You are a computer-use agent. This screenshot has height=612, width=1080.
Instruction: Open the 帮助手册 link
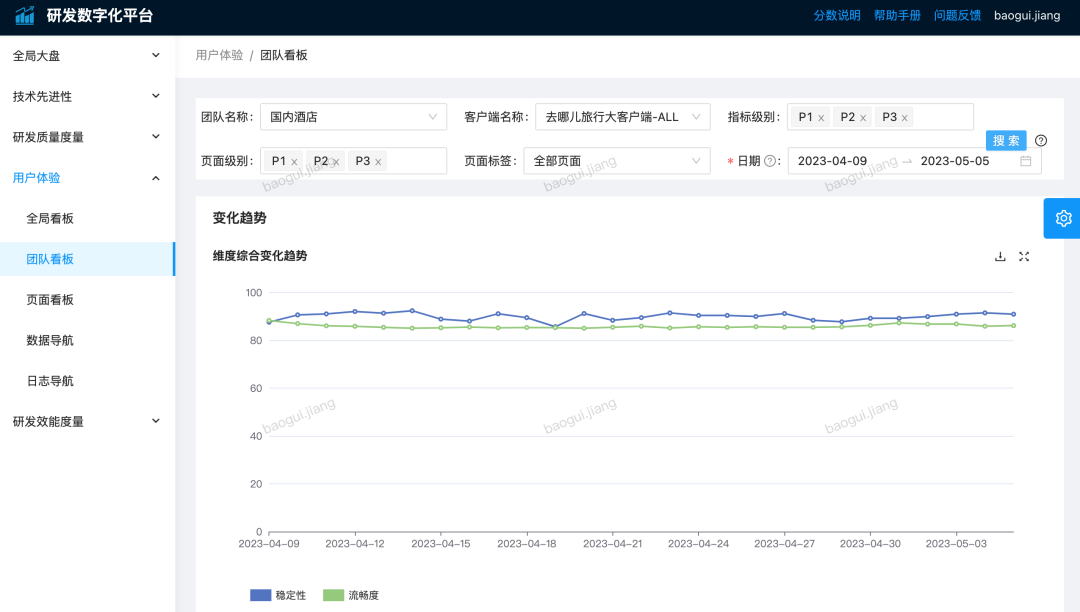coord(897,15)
